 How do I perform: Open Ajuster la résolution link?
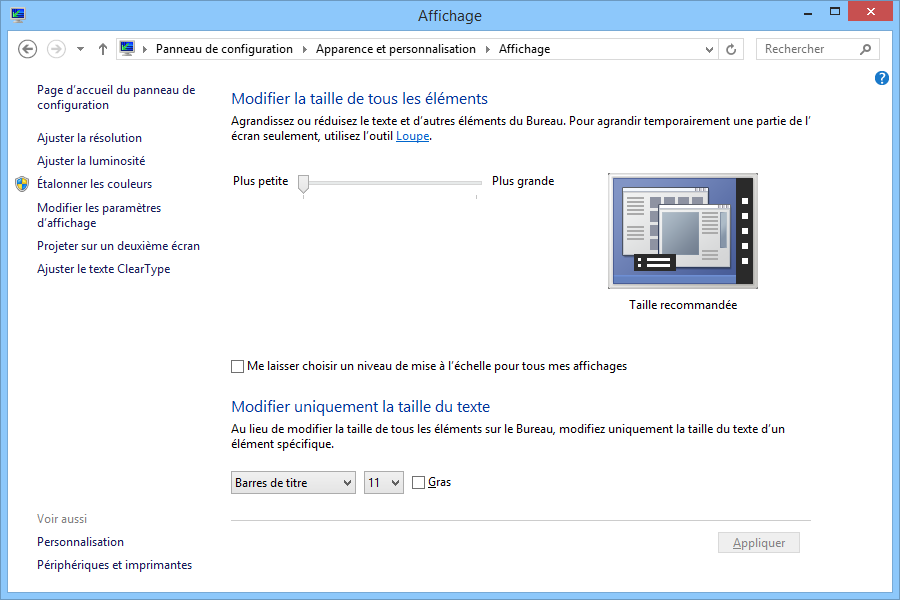tap(90, 138)
